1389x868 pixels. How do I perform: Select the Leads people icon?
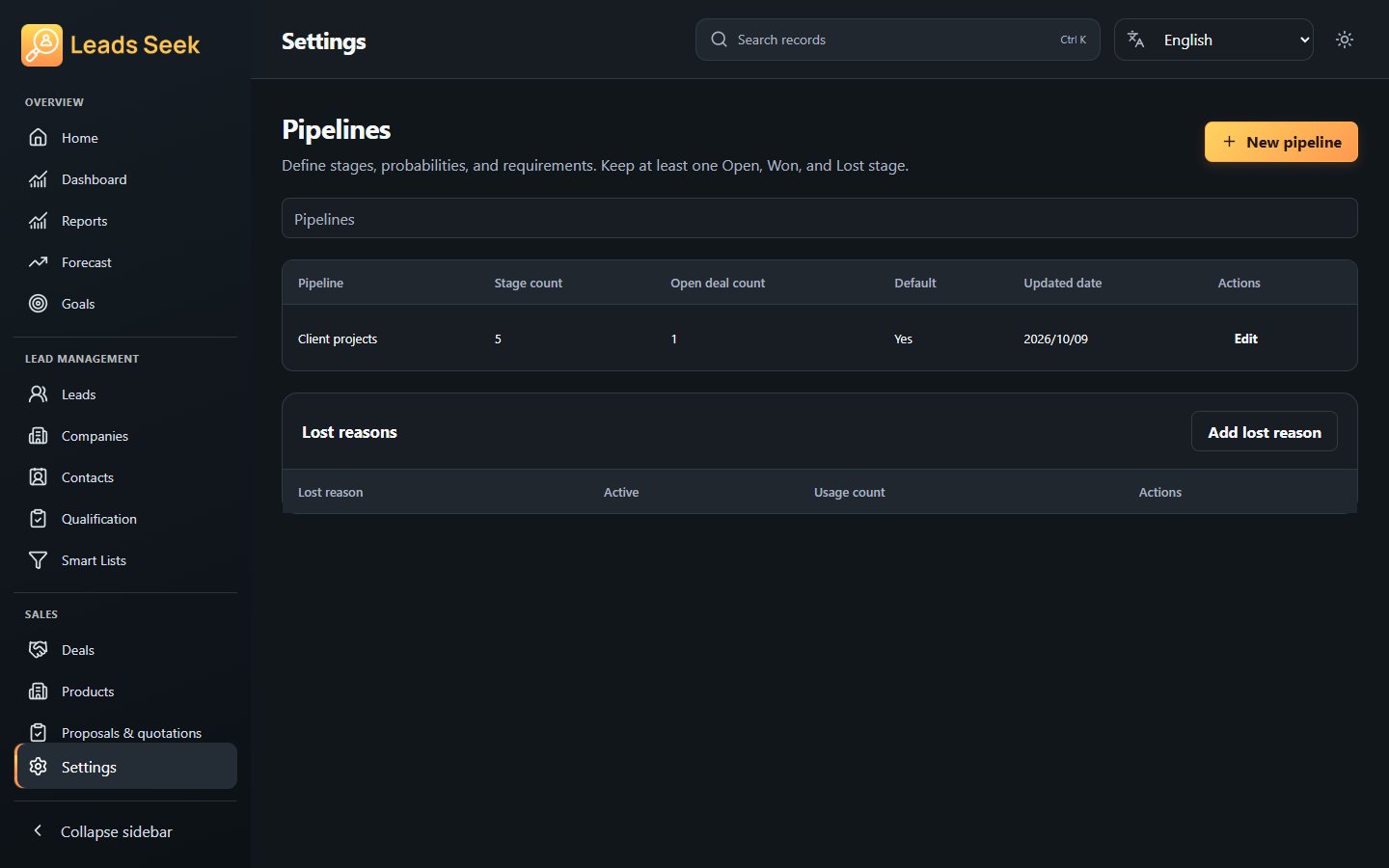click(x=38, y=394)
